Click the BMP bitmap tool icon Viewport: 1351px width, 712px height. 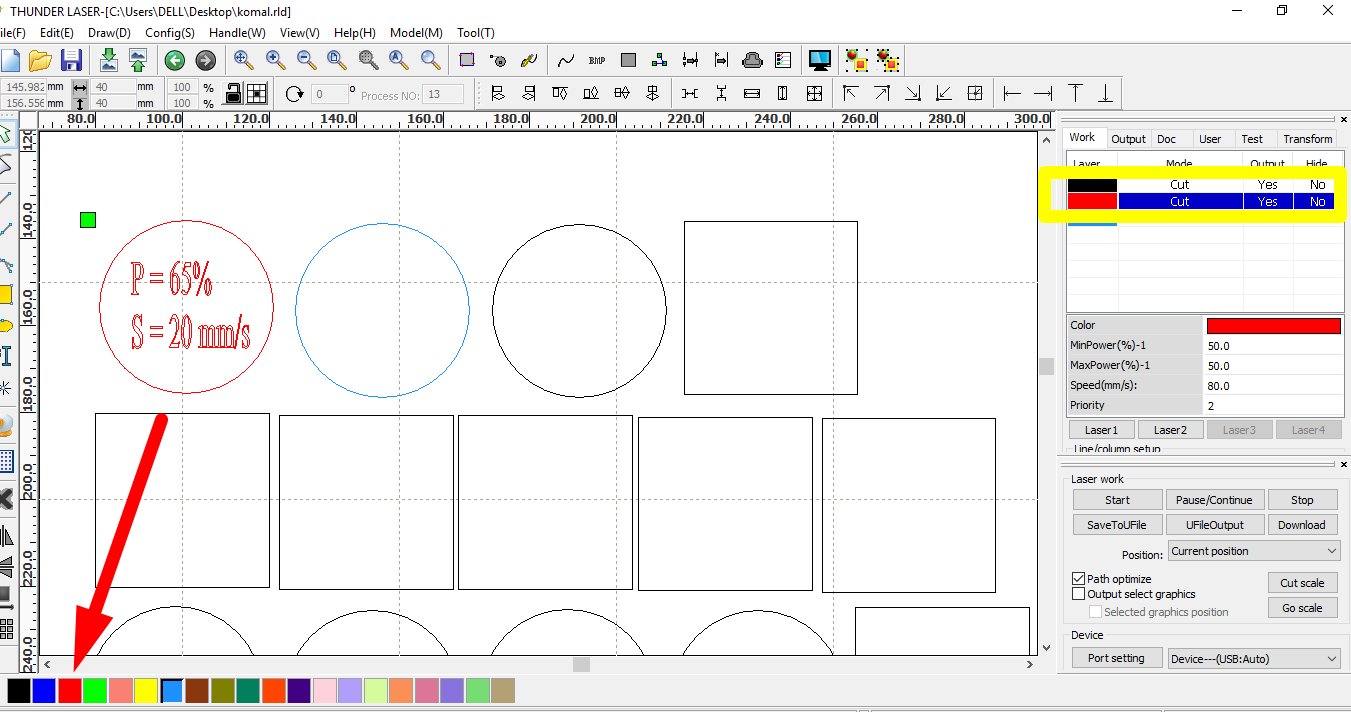coord(597,60)
